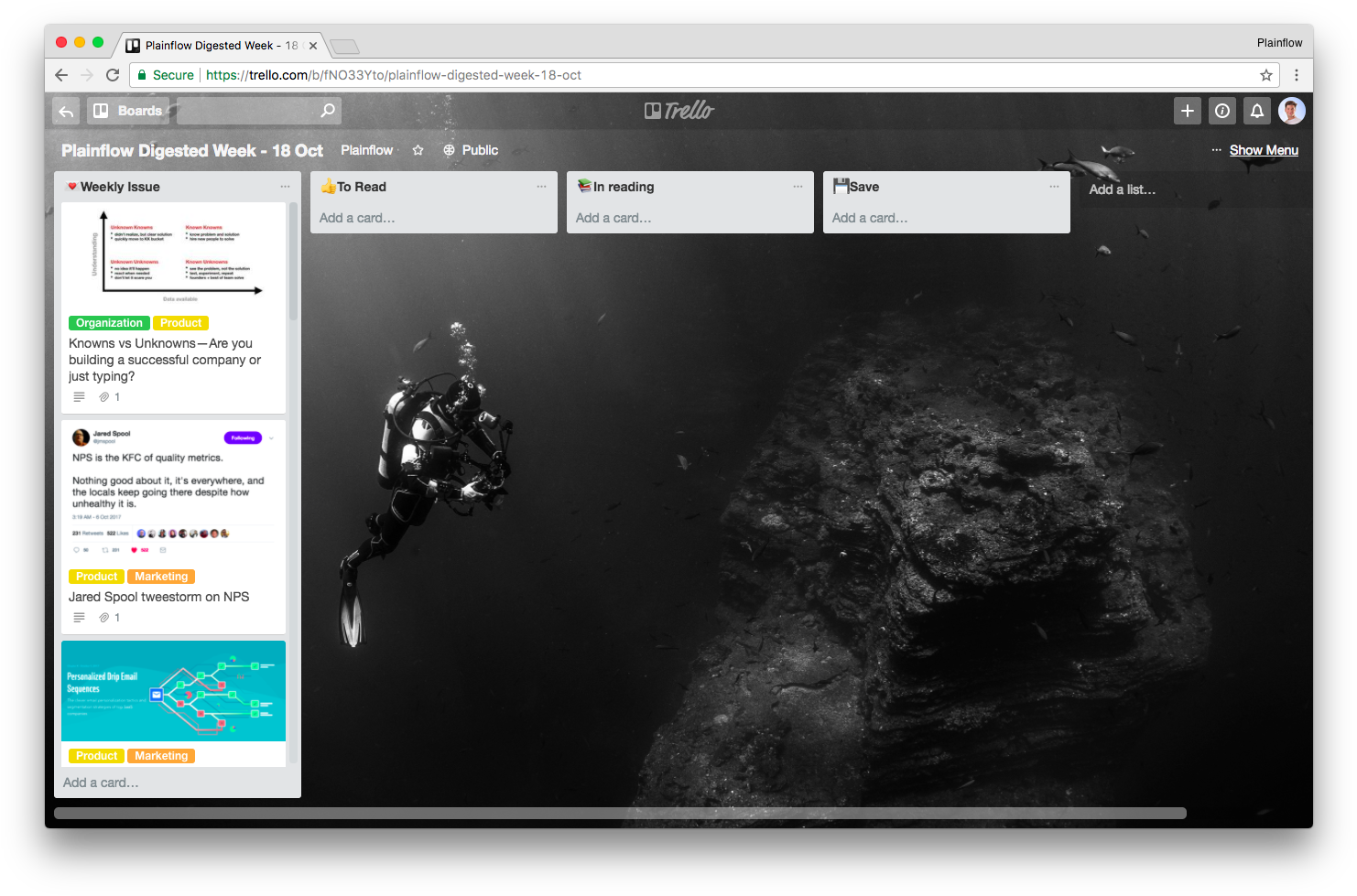Click the description badge on the Jared Spool card
The height and width of the screenshot is (896, 1357).
[79, 617]
